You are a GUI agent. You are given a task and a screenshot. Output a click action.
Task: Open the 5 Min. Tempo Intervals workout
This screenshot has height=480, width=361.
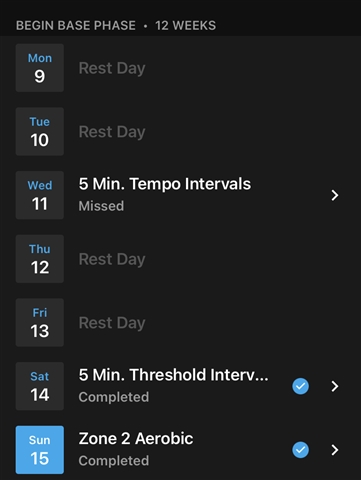165,184
